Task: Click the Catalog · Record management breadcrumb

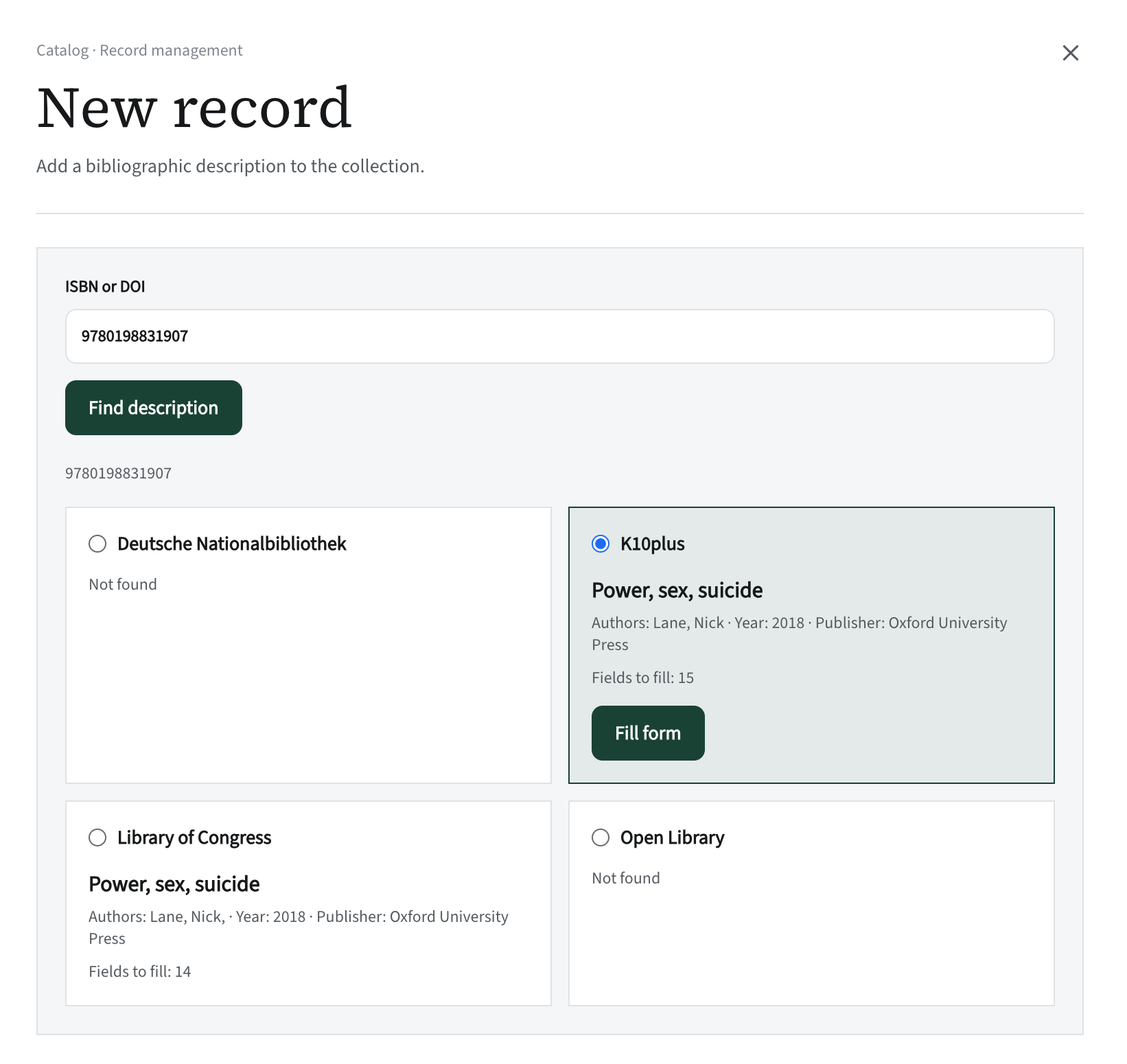Action: click(139, 50)
